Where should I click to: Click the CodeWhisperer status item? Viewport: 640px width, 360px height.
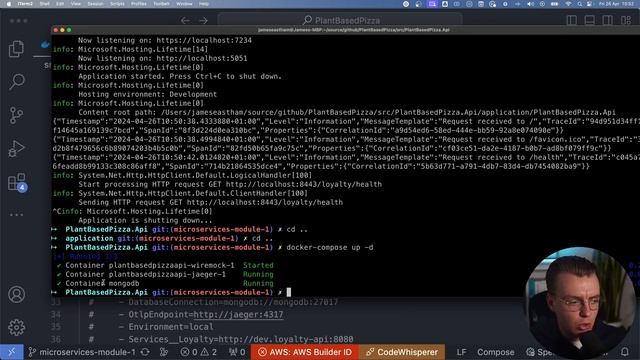pos(402,352)
